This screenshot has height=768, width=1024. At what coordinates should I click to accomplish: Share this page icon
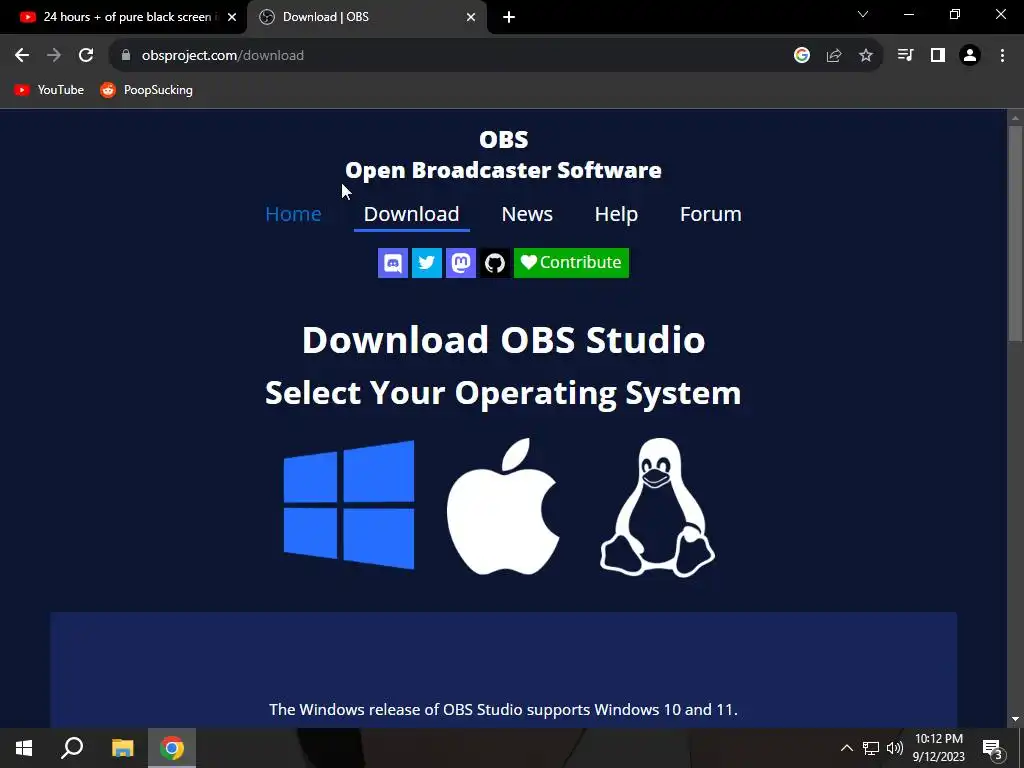[834, 56]
